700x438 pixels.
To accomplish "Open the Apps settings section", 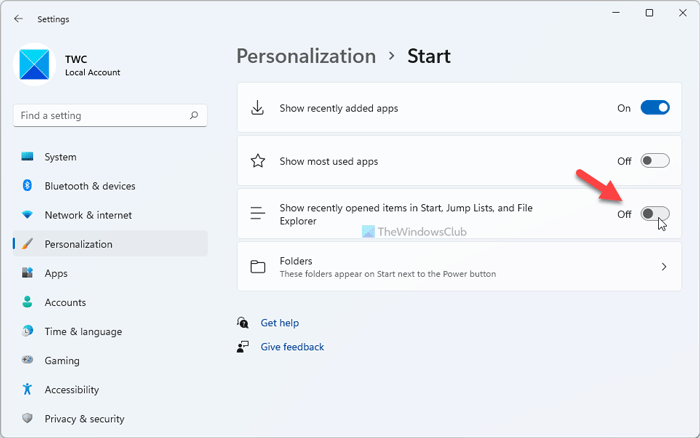I will pos(56,273).
